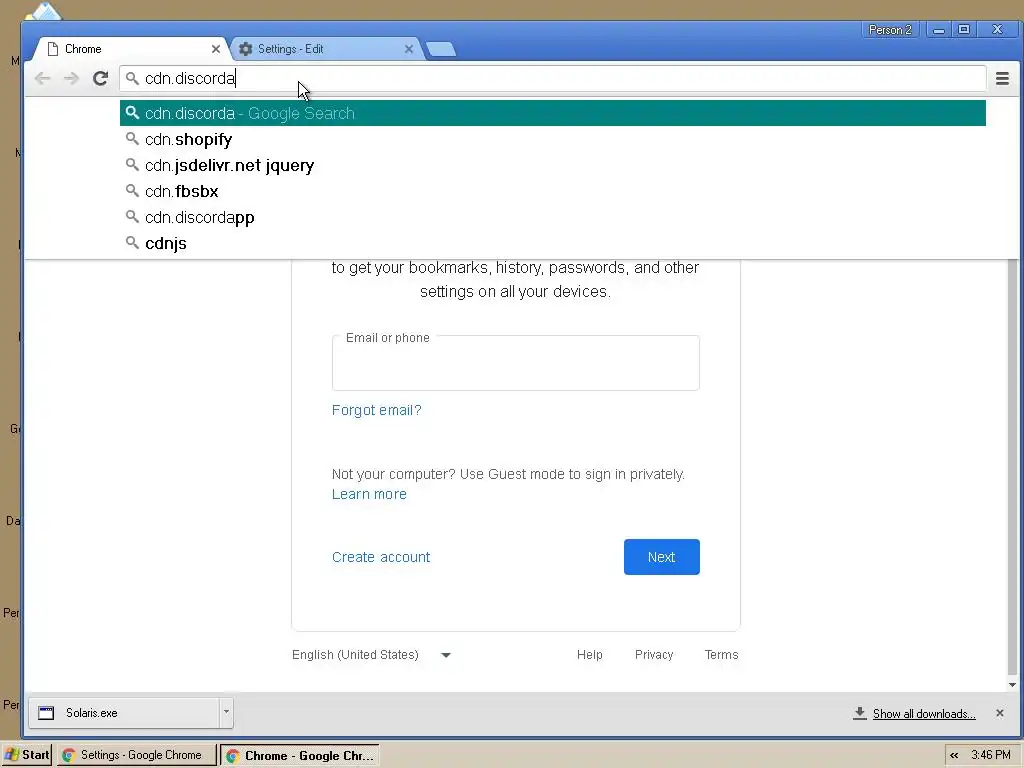Image resolution: width=1024 pixels, height=768 pixels.
Task: Click search icon beside cdn.fbsbx suggestion
Action: tap(133, 190)
